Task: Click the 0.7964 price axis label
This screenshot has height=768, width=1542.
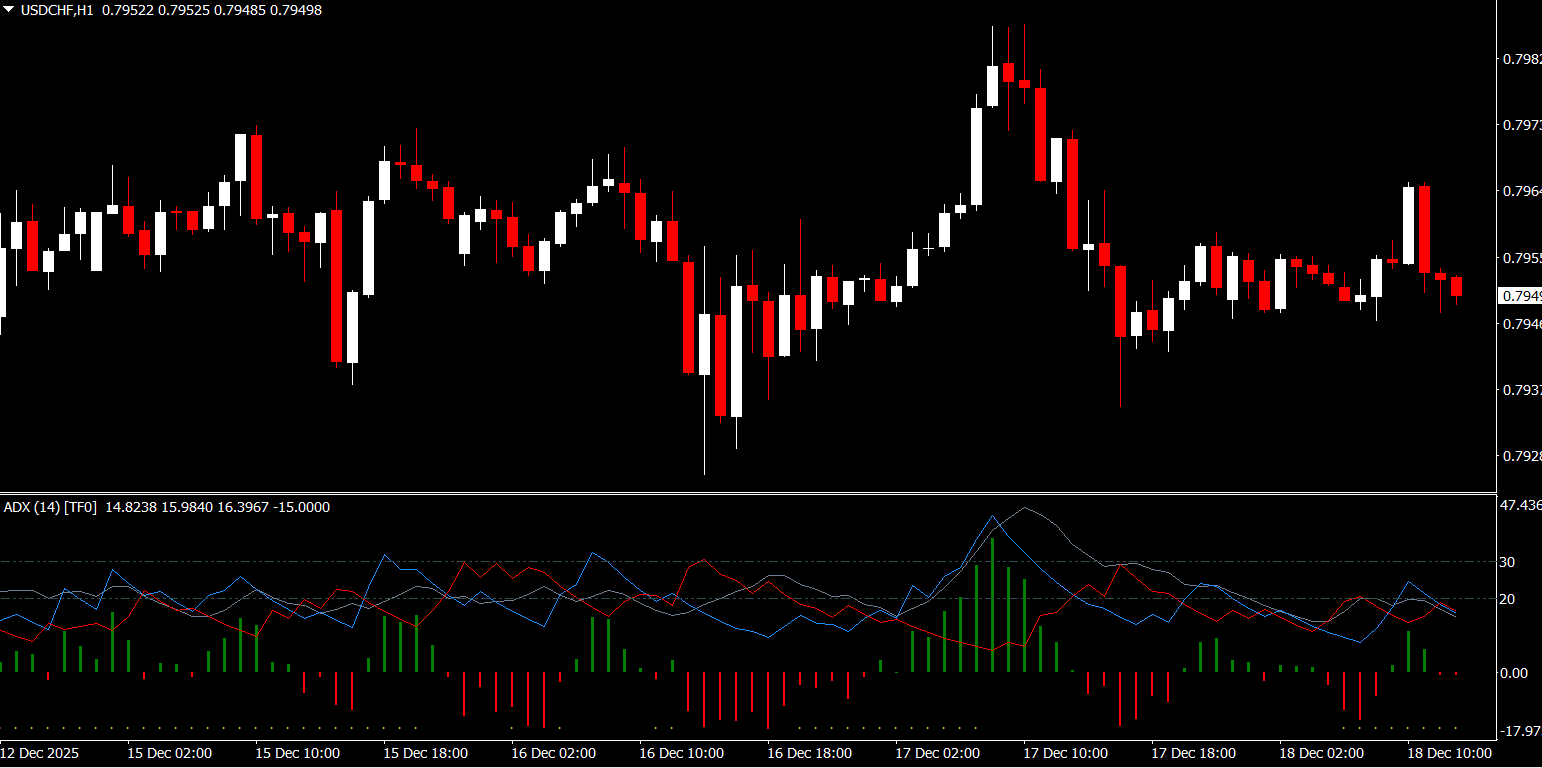Action: pyautogui.click(x=1521, y=191)
